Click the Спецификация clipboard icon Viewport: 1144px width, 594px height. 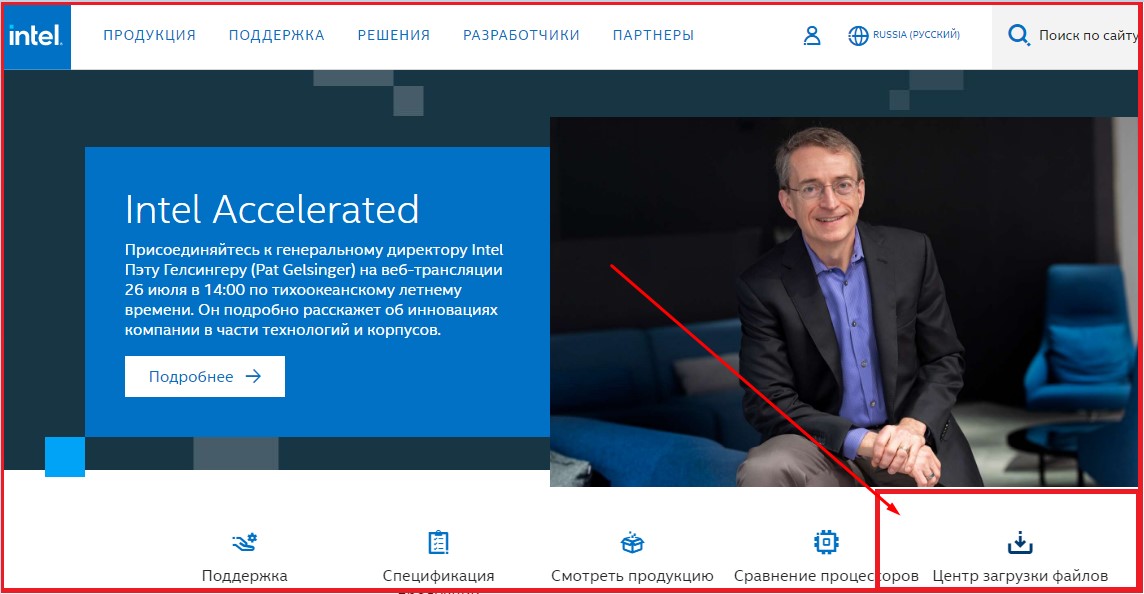438,542
